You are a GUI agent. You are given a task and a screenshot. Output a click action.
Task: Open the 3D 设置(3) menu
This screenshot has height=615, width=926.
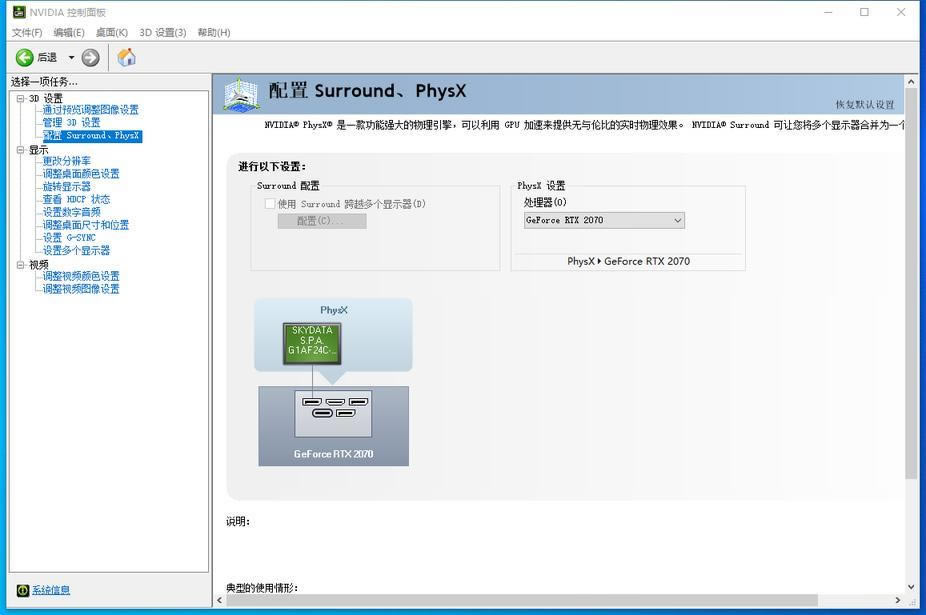tap(162, 32)
